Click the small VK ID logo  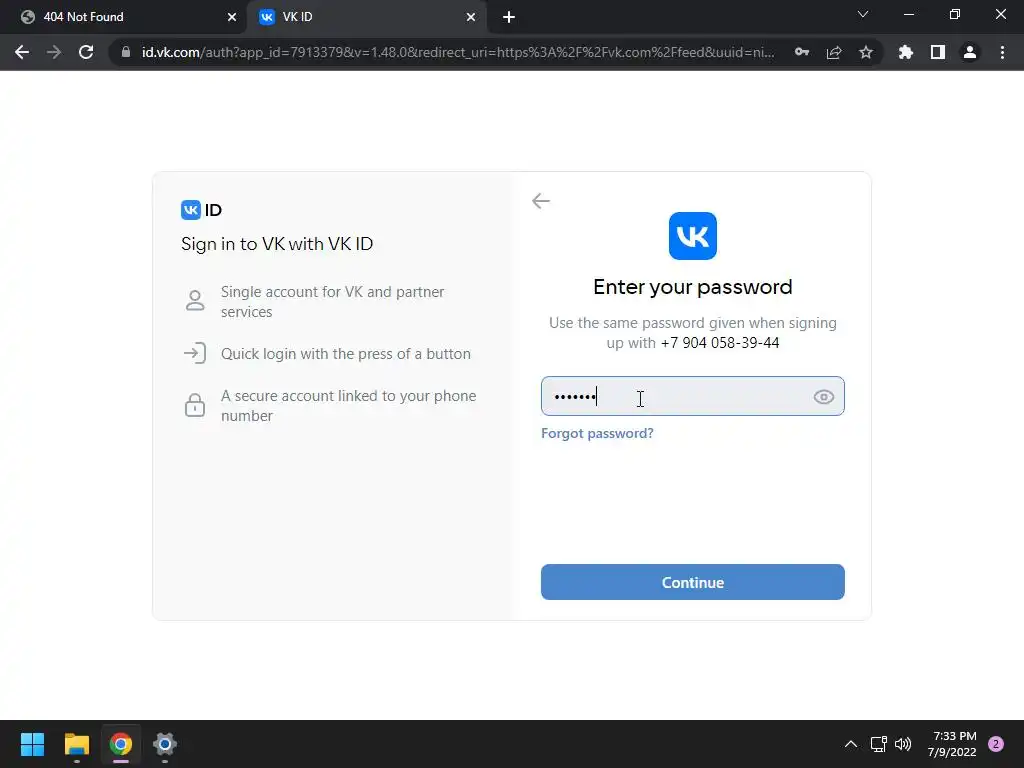[201, 210]
